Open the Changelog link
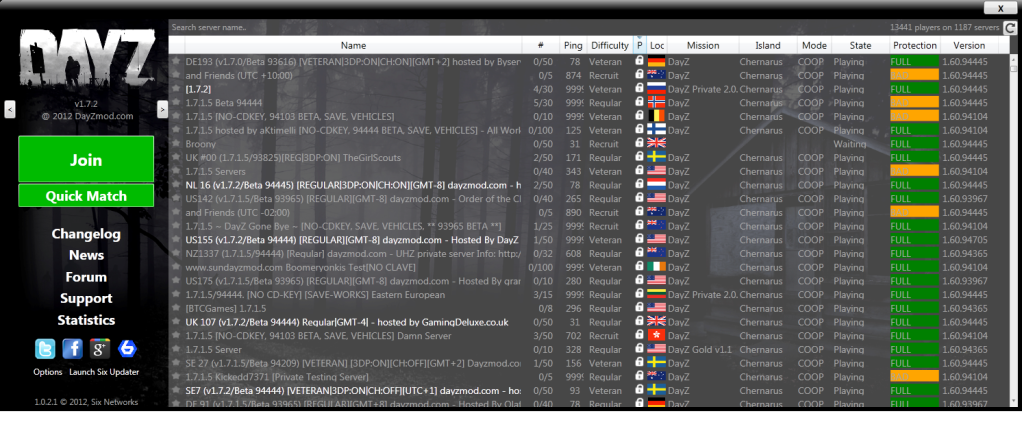The width and height of the screenshot is (1022, 444). (x=86, y=234)
